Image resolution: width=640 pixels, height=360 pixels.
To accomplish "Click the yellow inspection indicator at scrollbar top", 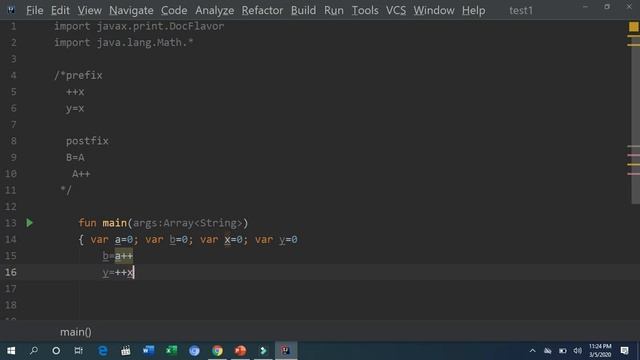I will 633,27.
